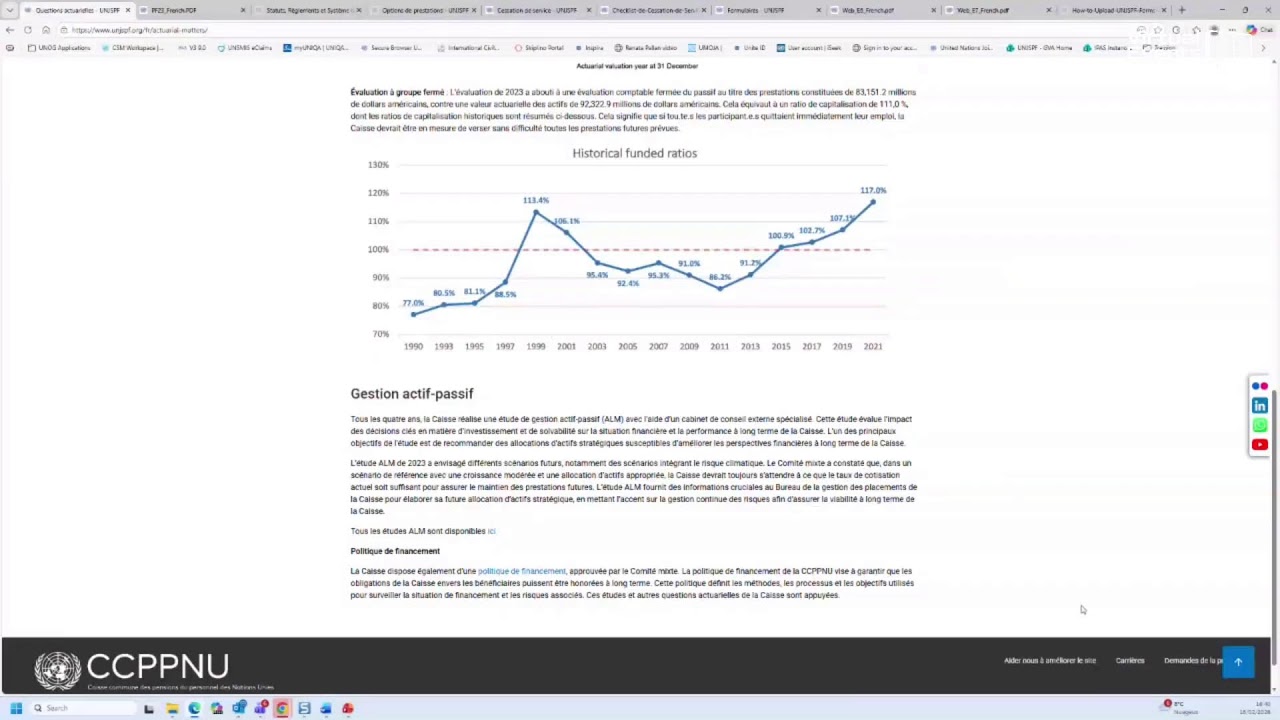This screenshot has height=720, width=1280.
Task: Open Inspira bookmark
Action: click(589, 48)
